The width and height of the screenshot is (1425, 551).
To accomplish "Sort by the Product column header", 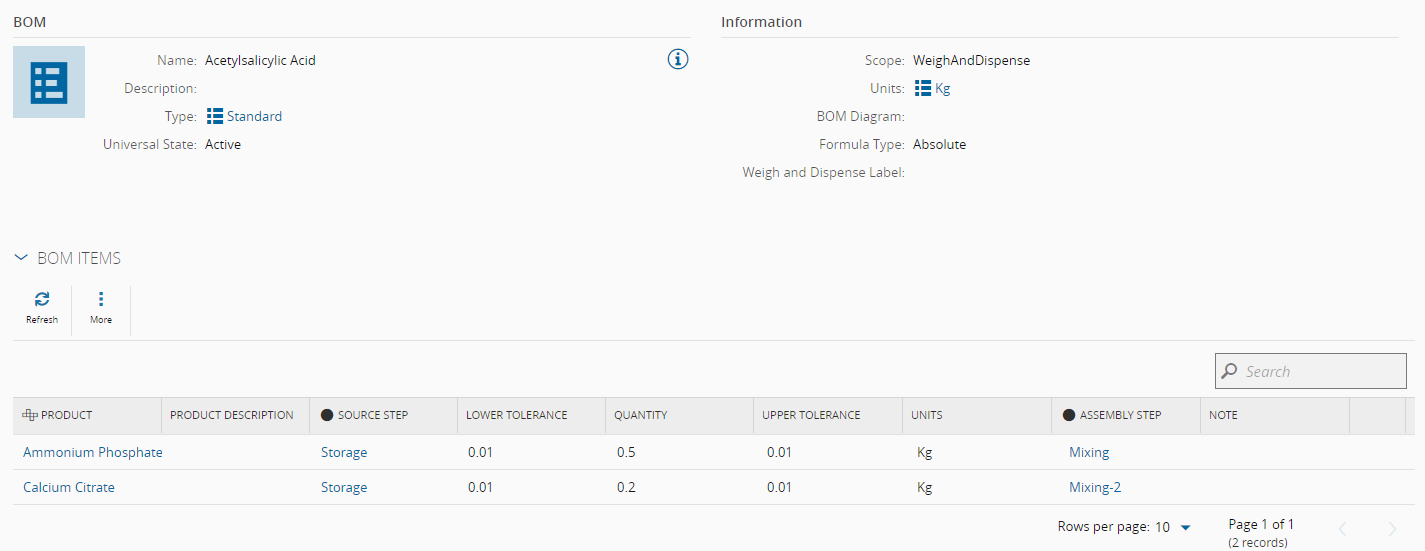I will [66, 415].
